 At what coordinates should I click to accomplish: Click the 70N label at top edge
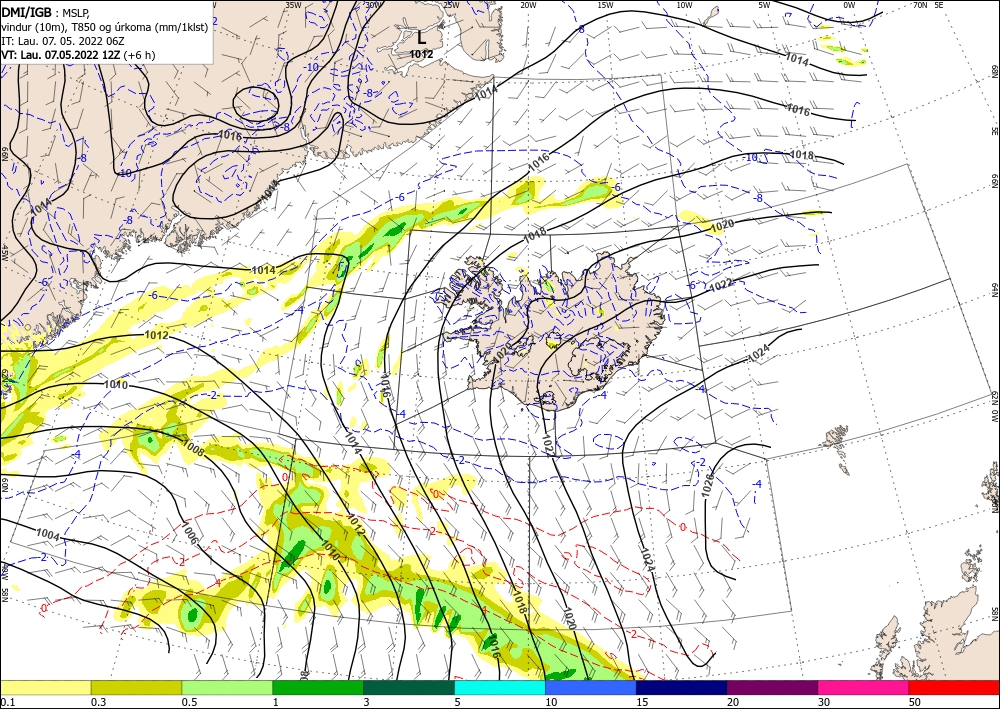(x=920, y=5)
